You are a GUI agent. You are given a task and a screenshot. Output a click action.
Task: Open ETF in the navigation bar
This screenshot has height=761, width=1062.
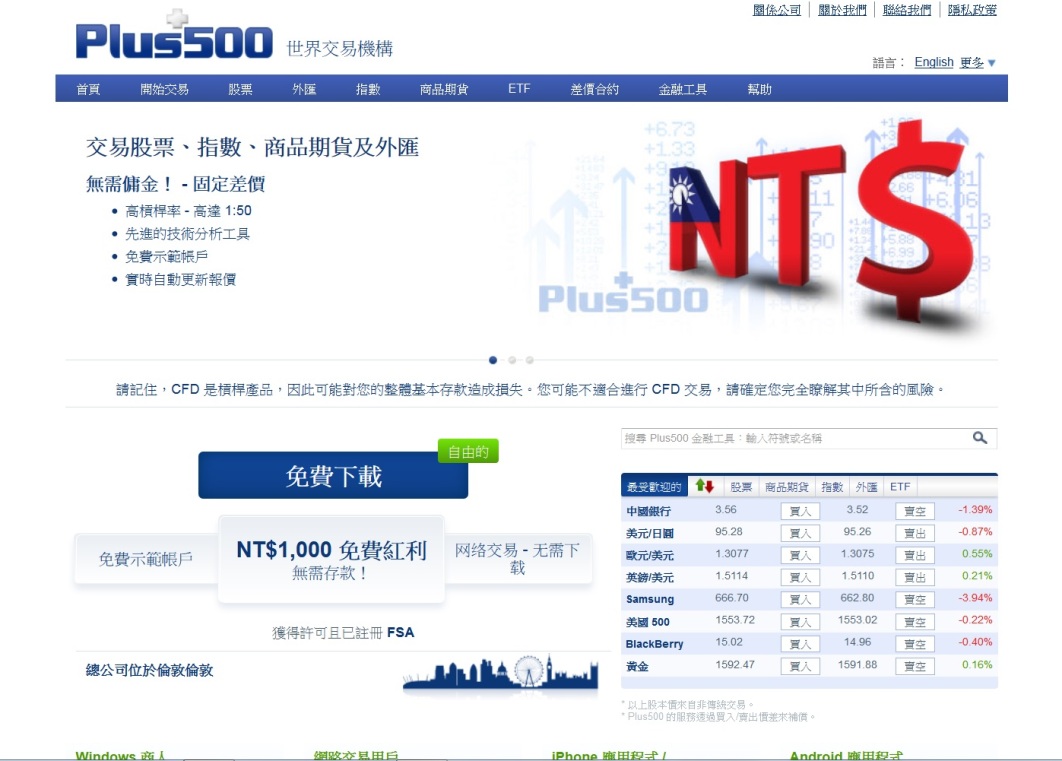[x=519, y=89]
